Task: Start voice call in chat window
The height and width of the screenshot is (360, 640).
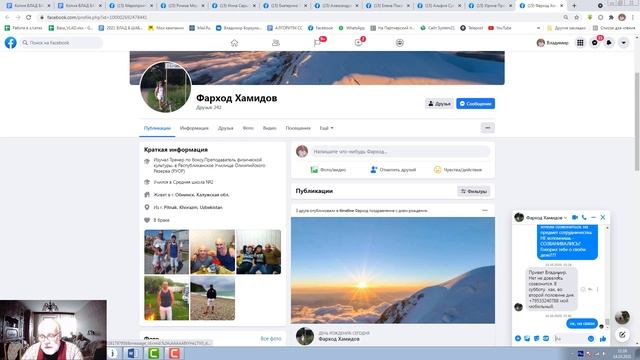Action: 584,218
